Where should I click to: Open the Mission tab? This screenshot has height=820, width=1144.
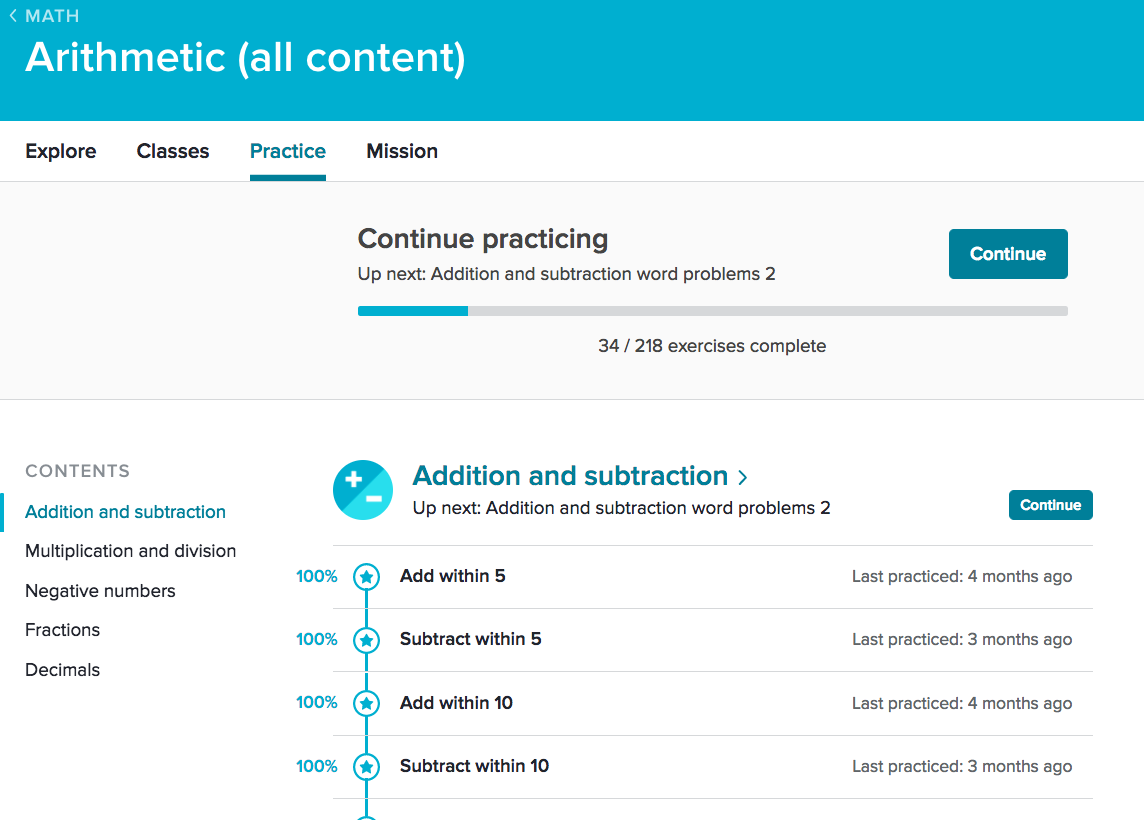coord(402,151)
